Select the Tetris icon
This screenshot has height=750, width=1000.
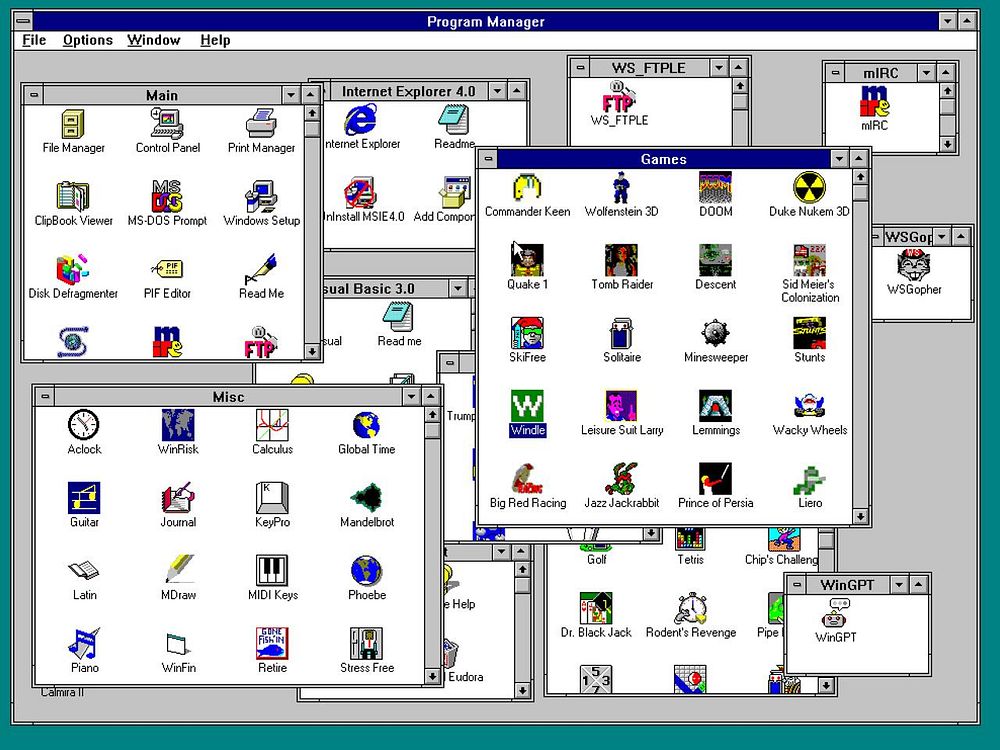(x=690, y=540)
